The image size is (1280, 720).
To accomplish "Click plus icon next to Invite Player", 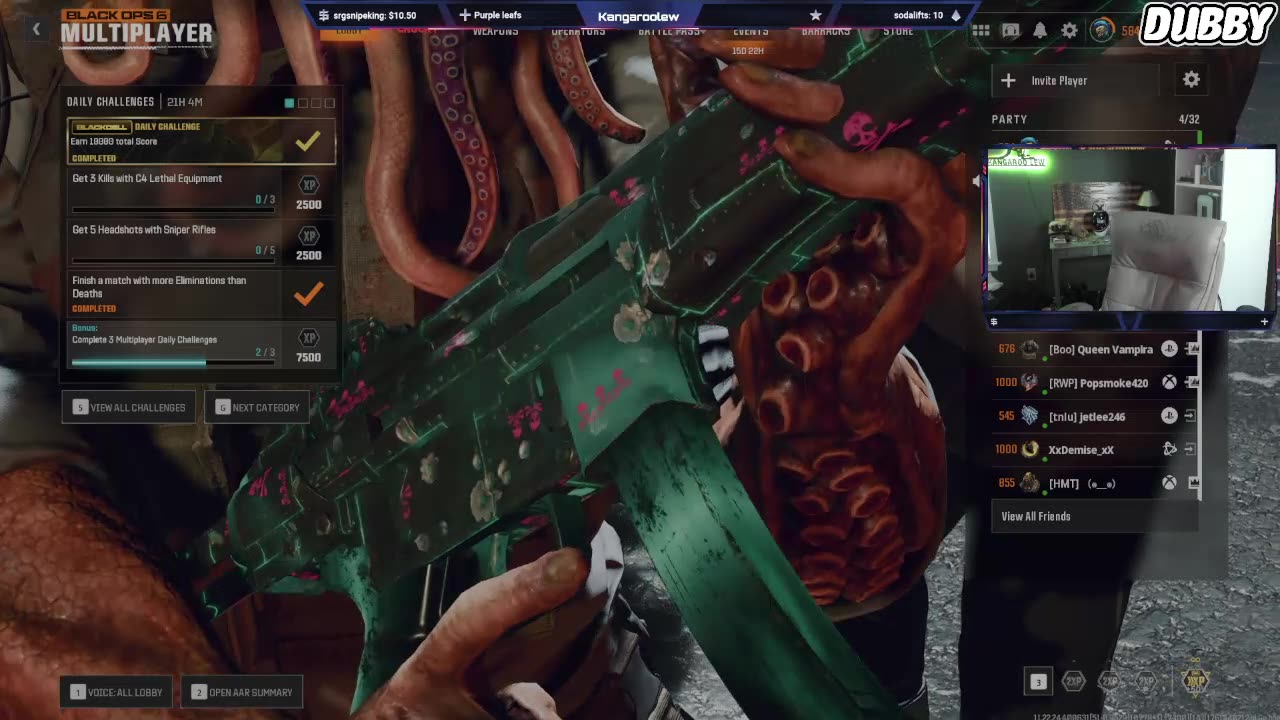I will tap(1008, 80).
